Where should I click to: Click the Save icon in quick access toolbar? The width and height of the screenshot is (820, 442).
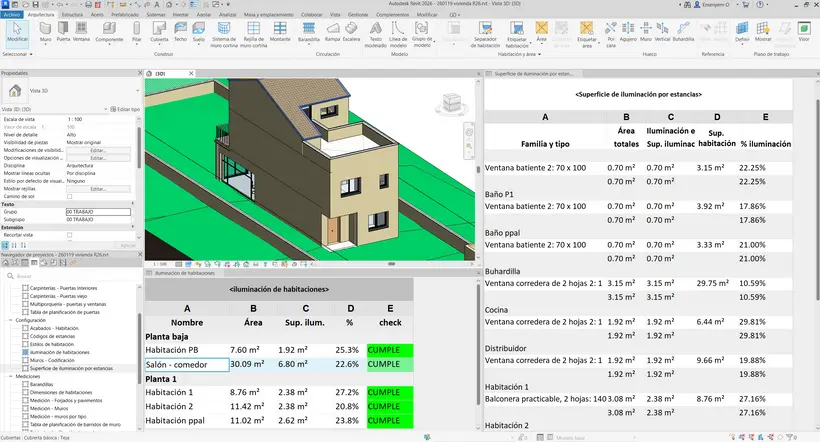click(x=36, y=5)
